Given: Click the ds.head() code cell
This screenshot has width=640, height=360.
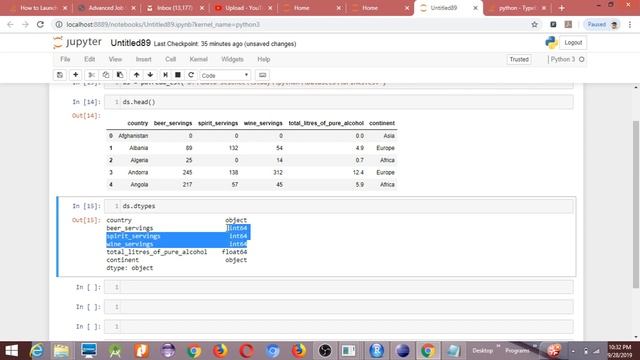Looking at the screenshot, I should [339, 102].
